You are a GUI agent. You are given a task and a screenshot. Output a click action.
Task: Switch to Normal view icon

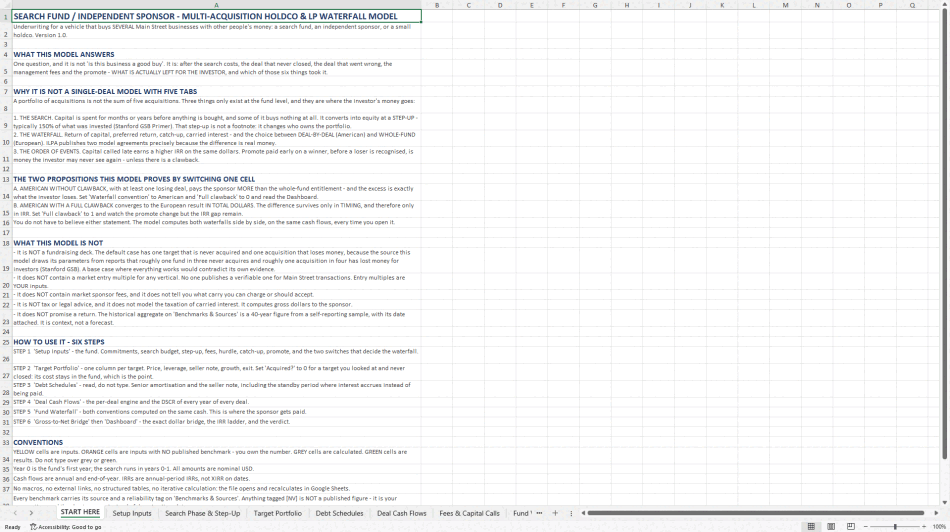(811, 527)
